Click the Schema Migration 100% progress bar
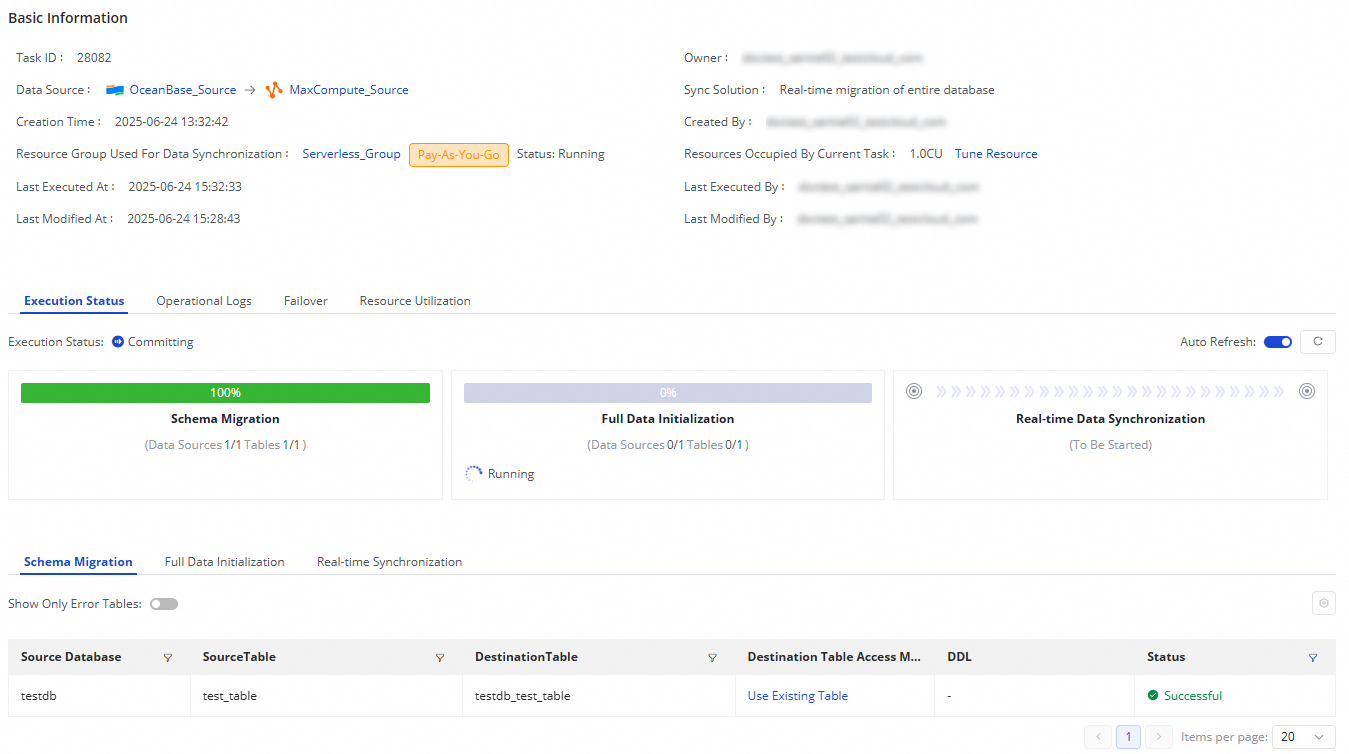This screenshot has width=1349, height=754. (225, 393)
